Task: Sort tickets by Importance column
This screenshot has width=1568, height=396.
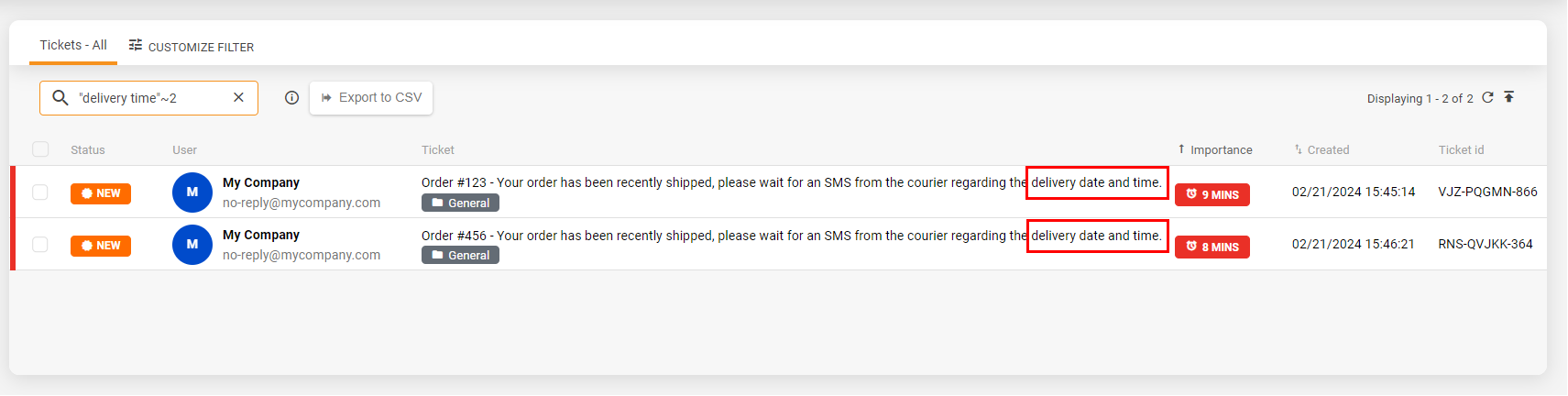Action: pyautogui.click(x=1221, y=150)
